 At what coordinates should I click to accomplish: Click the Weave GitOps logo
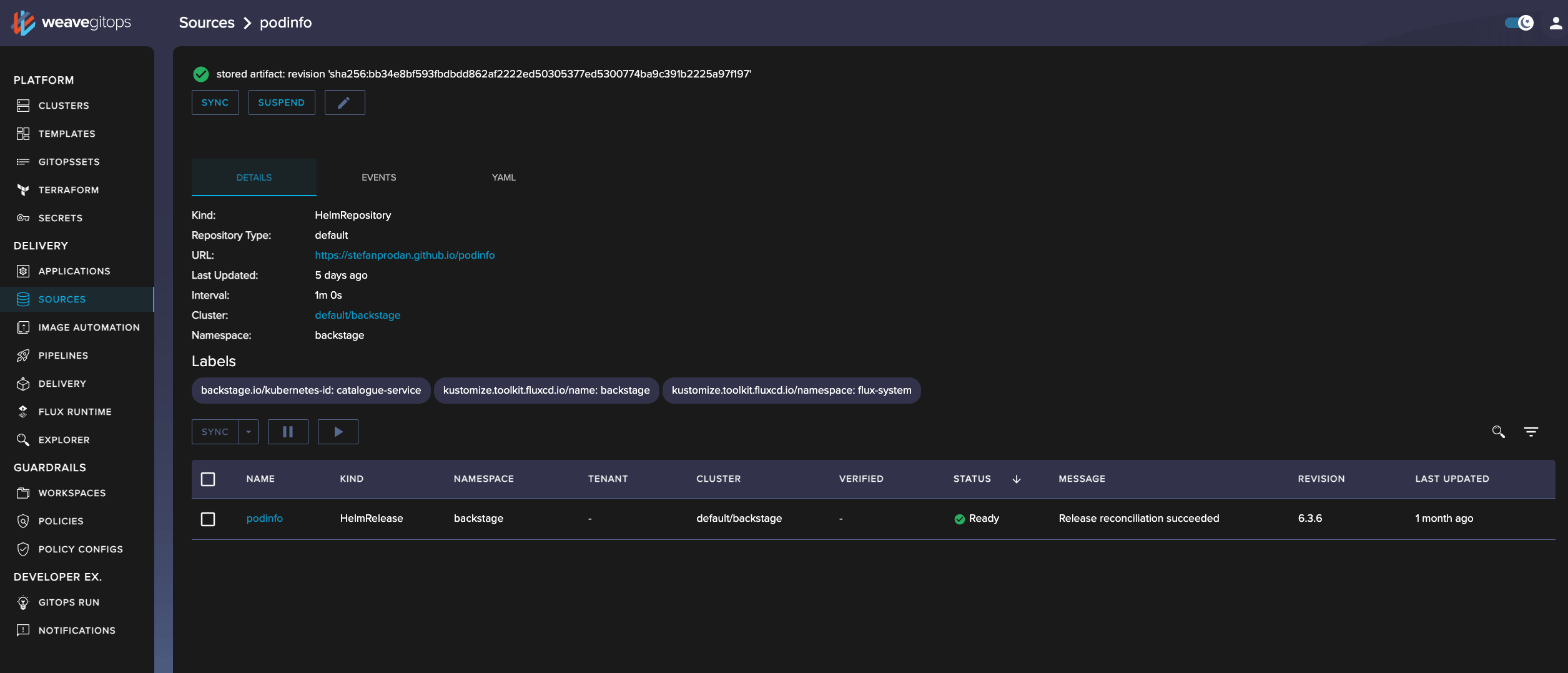(71, 22)
